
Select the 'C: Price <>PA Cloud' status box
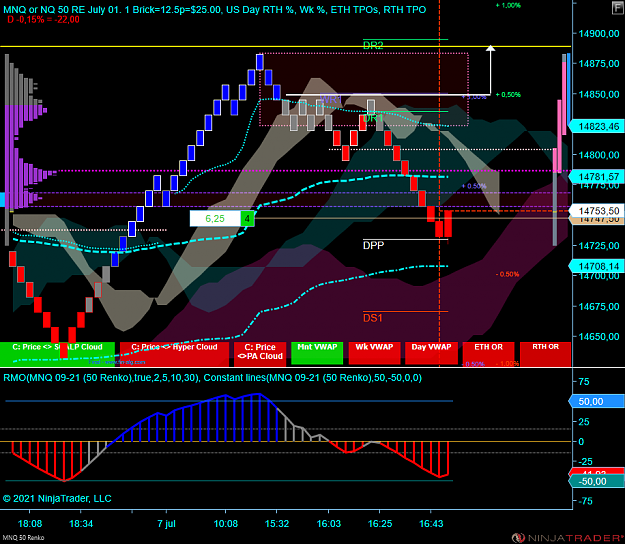click(x=260, y=353)
